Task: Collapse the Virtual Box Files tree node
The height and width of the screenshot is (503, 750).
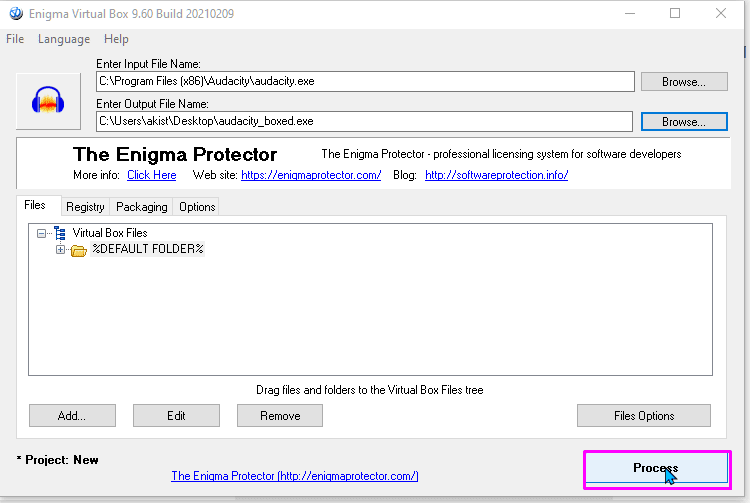Action: point(42,233)
